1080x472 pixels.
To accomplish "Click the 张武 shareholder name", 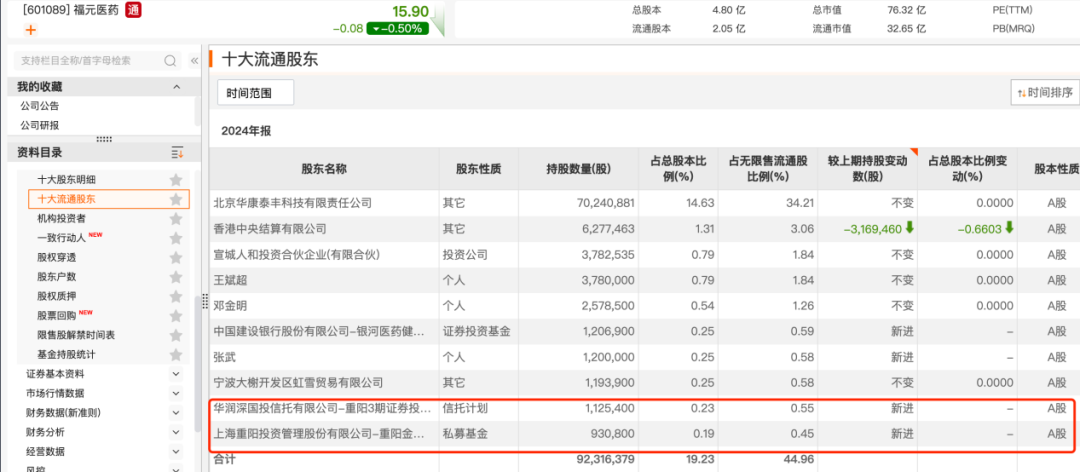I will (225, 357).
